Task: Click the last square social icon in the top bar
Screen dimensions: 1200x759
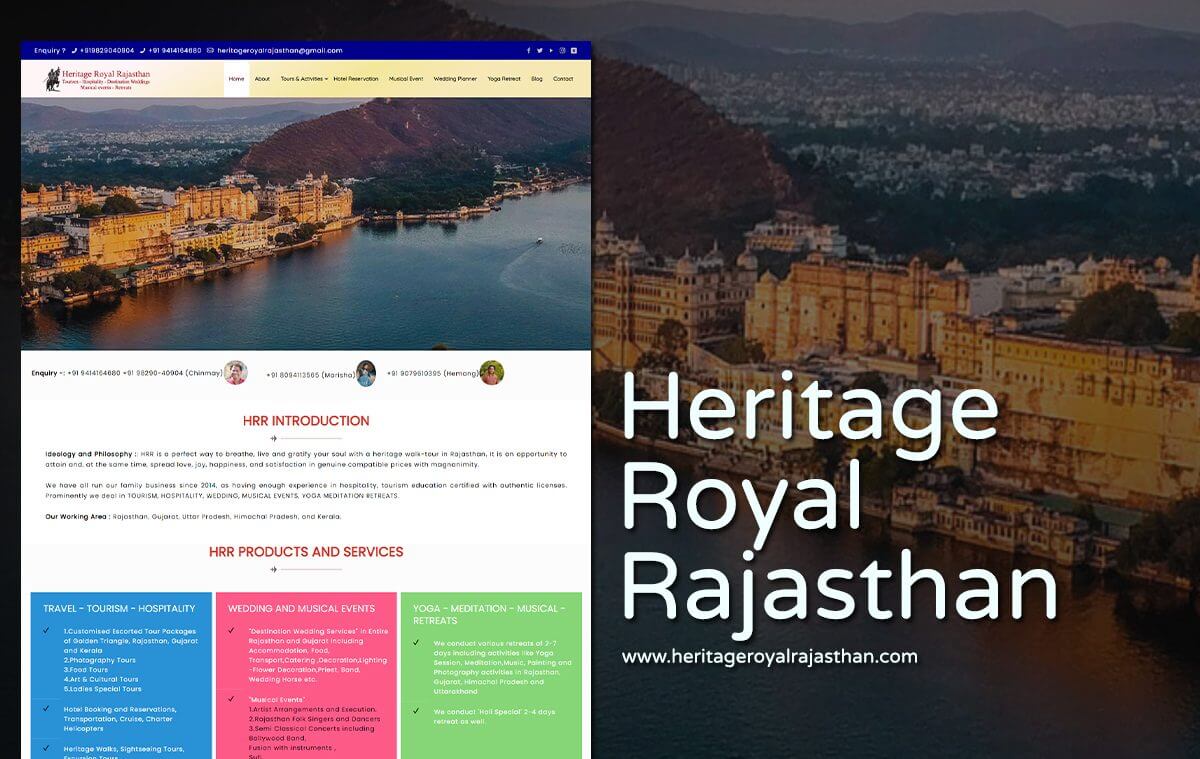Action: [x=574, y=50]
